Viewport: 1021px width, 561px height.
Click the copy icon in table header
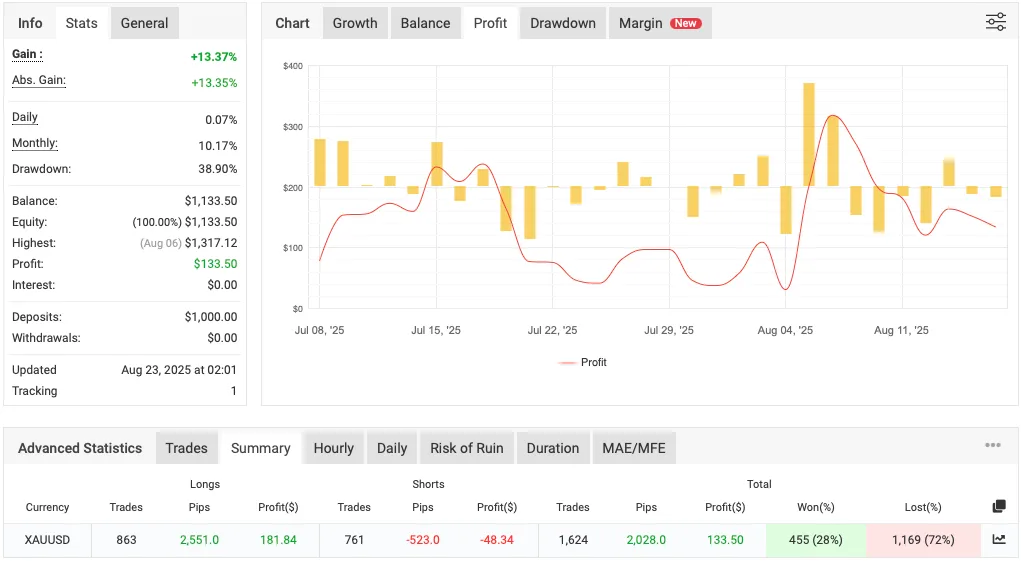pyautogui.click(x=998, y=507)
